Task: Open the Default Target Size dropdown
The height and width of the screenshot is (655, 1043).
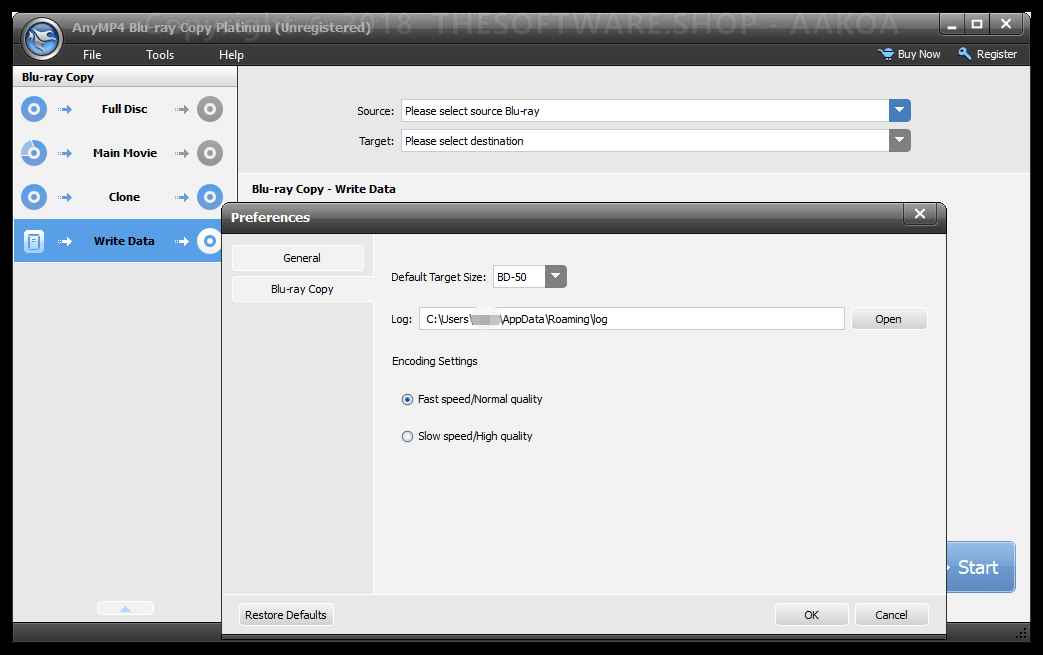Action: click(x=555, y=277)
